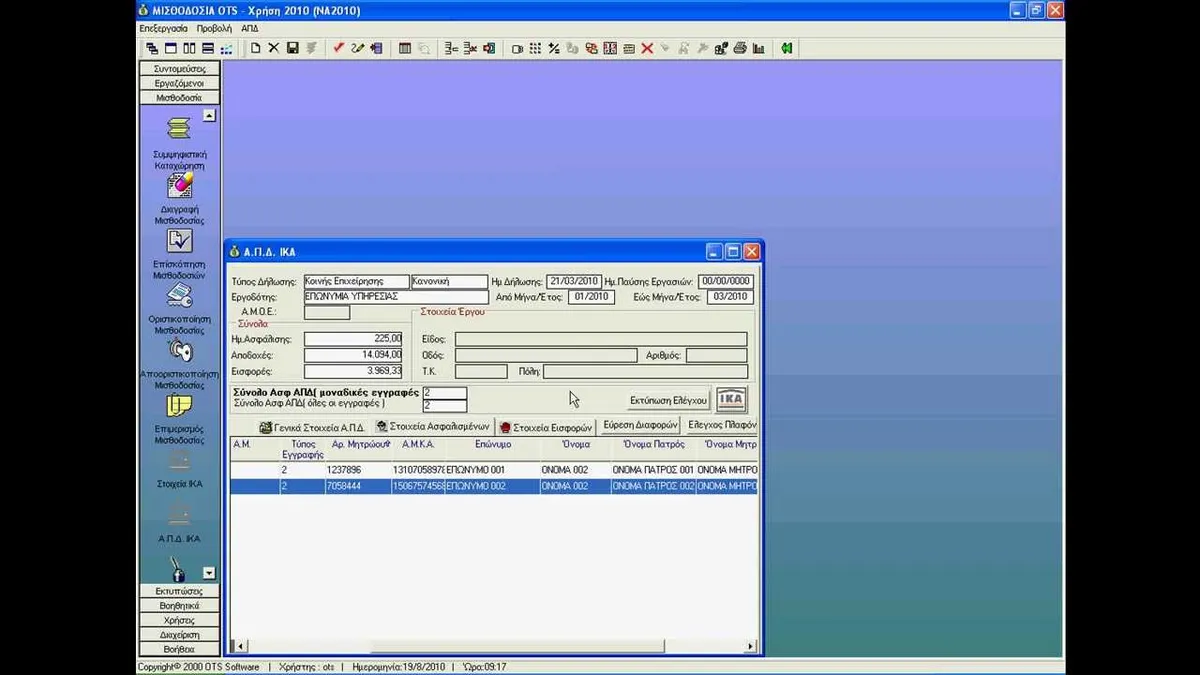Click the IKA logo button
Screen dimensions: 1200x675
point(732,399)
